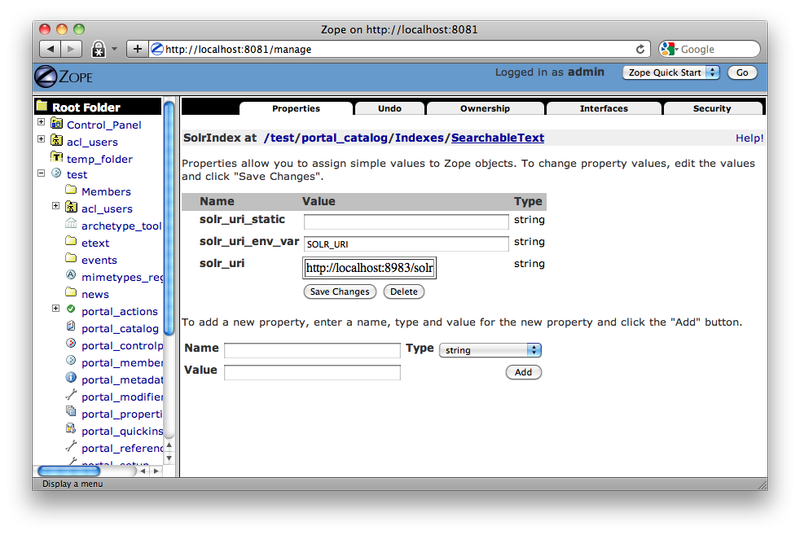Screen dimensions: 800x535
Task: Click the solr_uri_env_var value field
Action: (406, 244)
